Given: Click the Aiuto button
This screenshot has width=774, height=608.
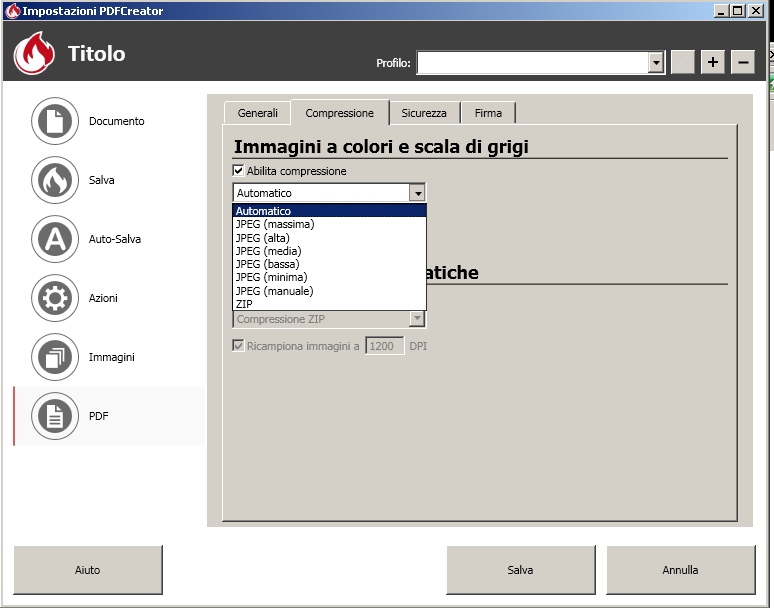Looking at the screenshot, I should coord(88,570).
